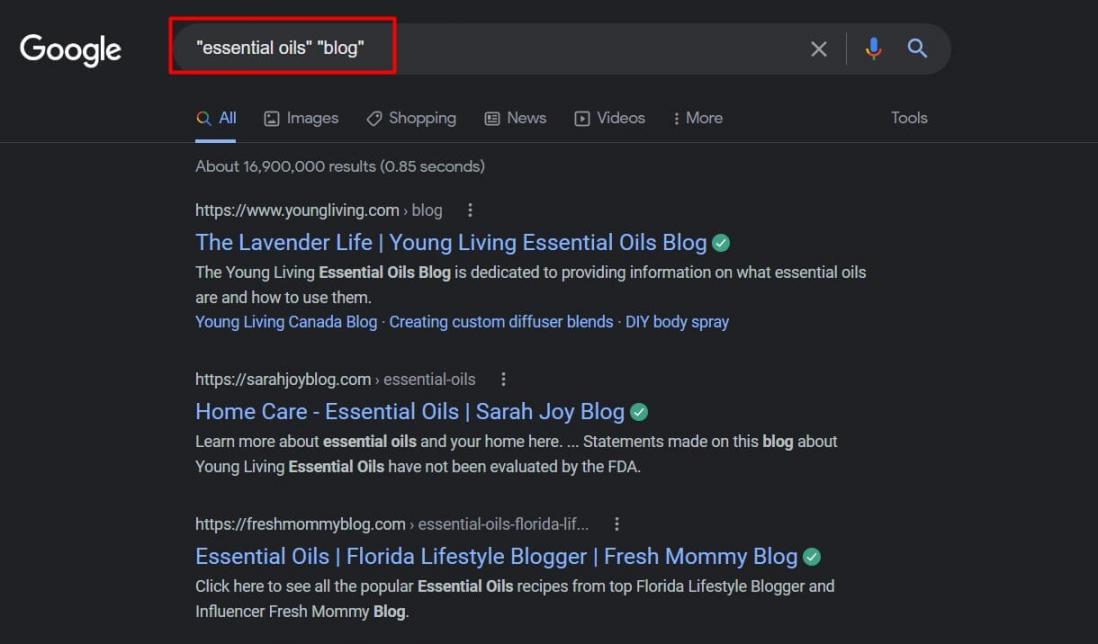The image size is (1098, 644).
Task: Click the Google logo
Action: tap(70, 50)
